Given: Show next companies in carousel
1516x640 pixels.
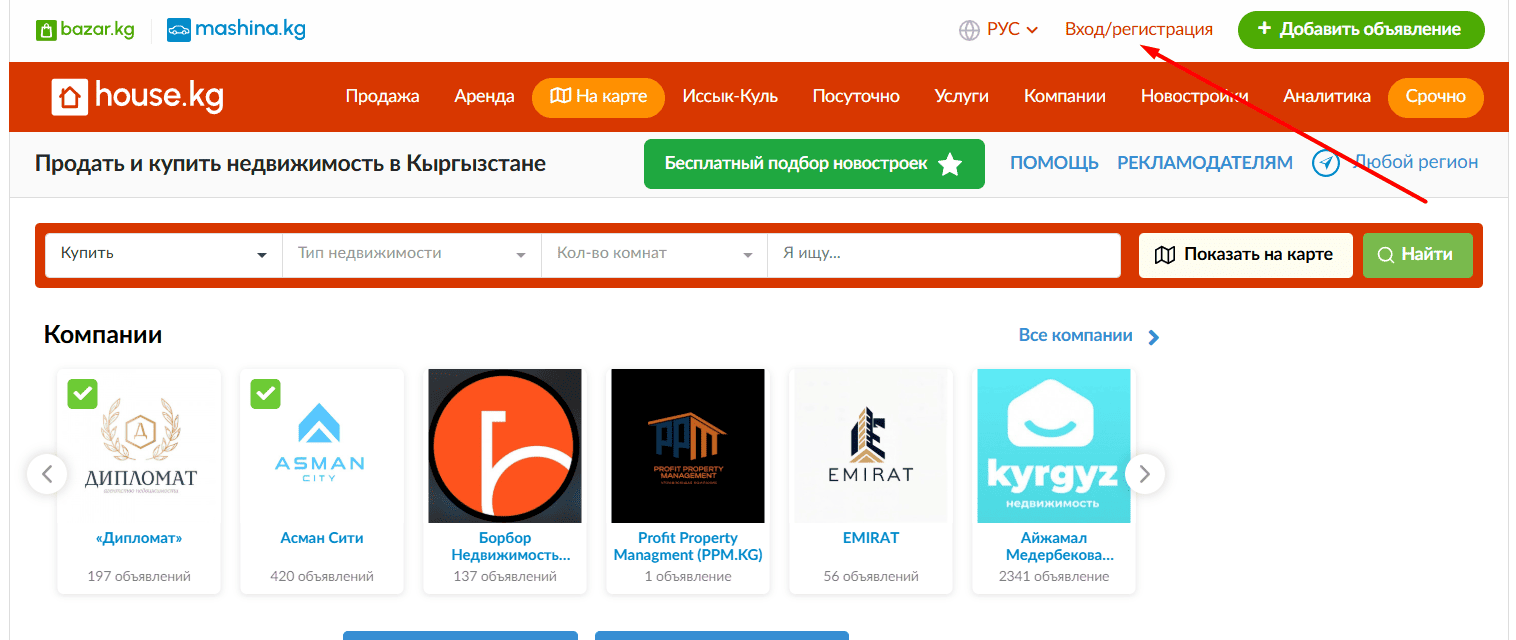Looking at the screenshot, I should (1145, 473).
